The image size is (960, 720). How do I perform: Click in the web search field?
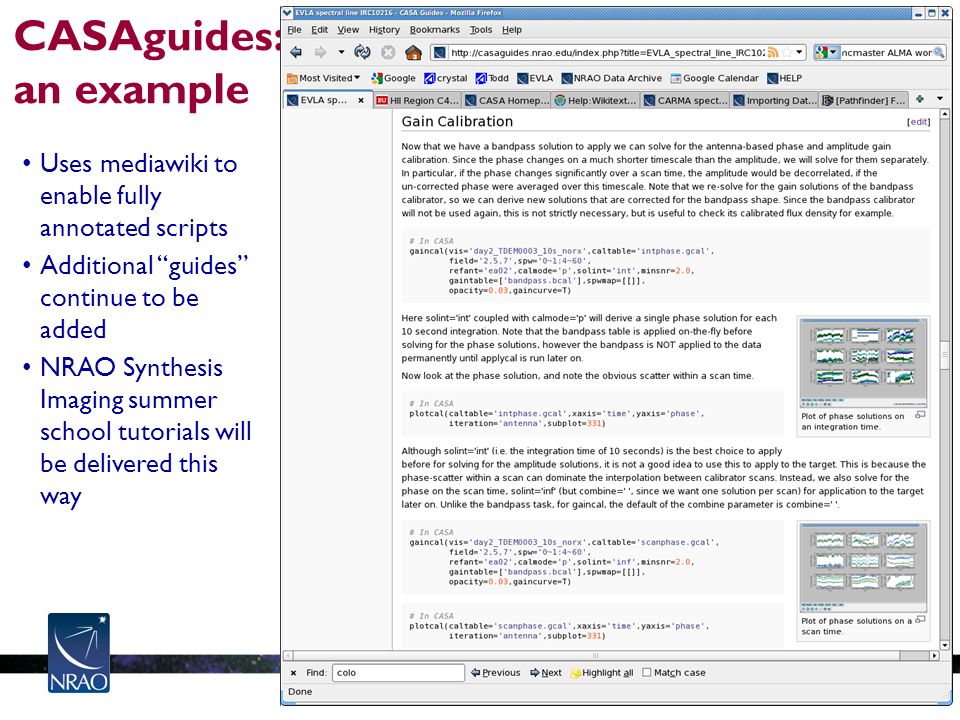pyautogui.click(x=886, y=53)
